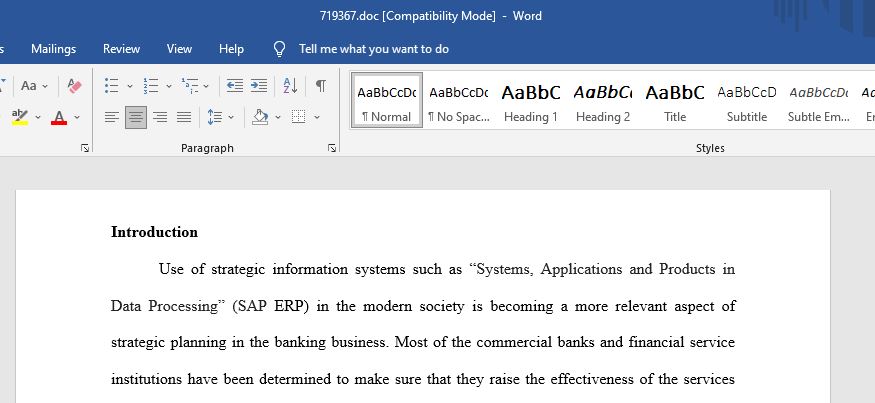Click the Numbering list icon

tap(151, 86)
